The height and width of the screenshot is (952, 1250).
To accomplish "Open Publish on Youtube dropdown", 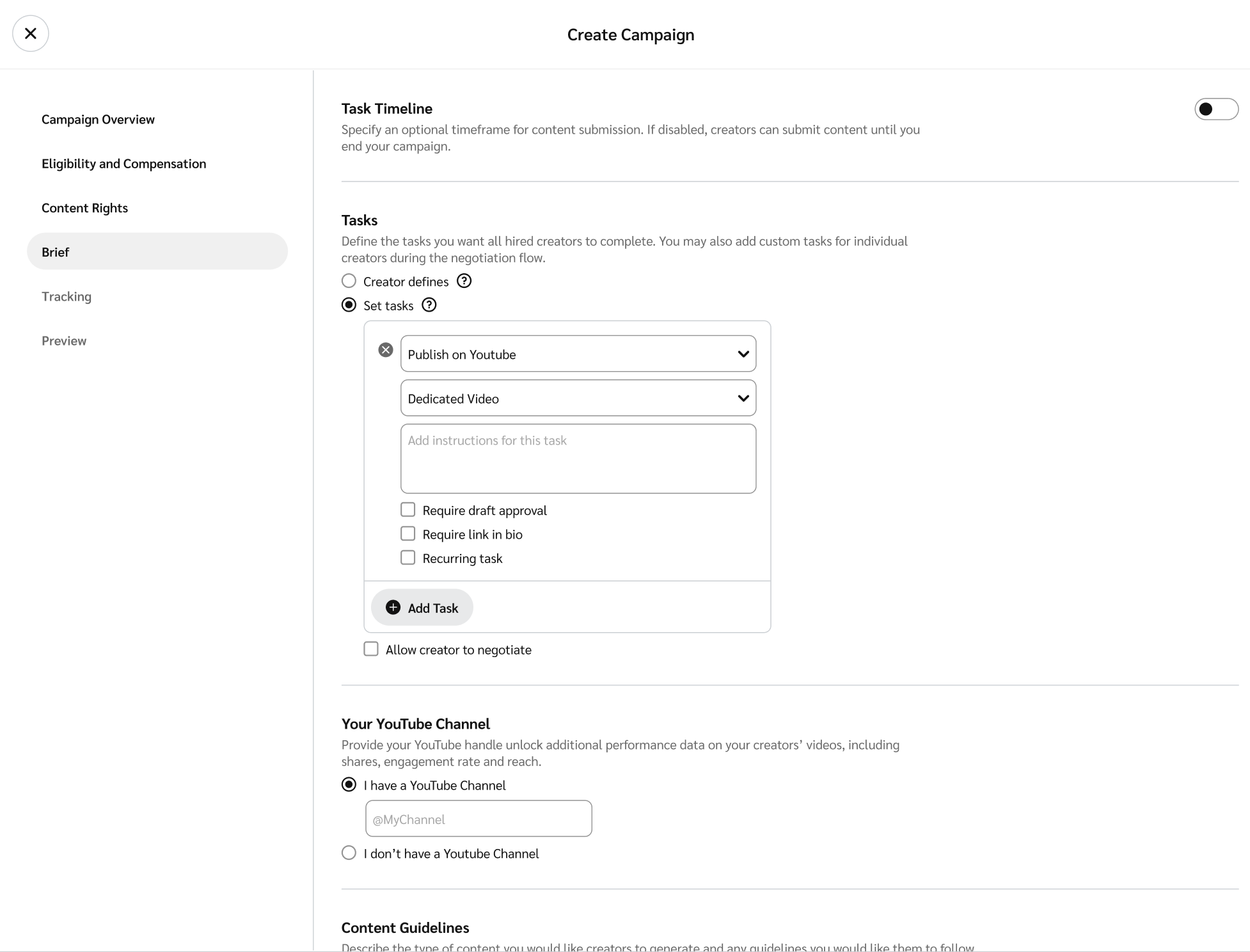I will [578, 354].
